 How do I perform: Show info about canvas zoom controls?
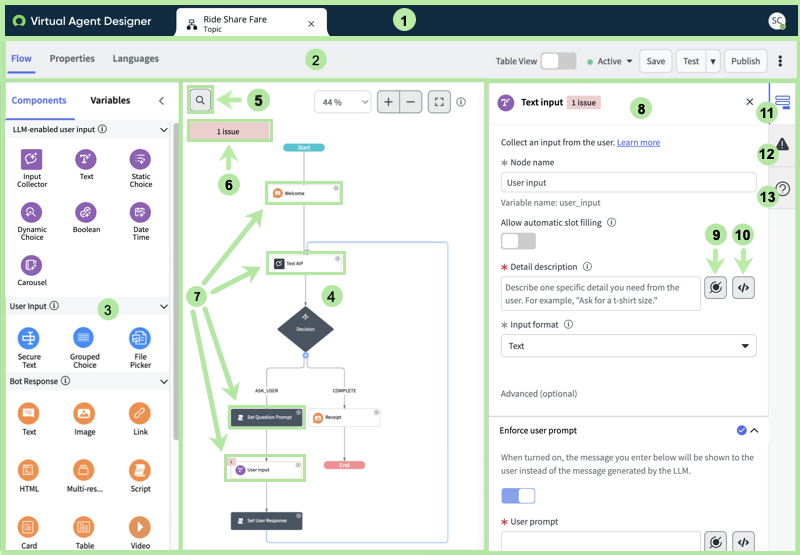coord(461,102)
